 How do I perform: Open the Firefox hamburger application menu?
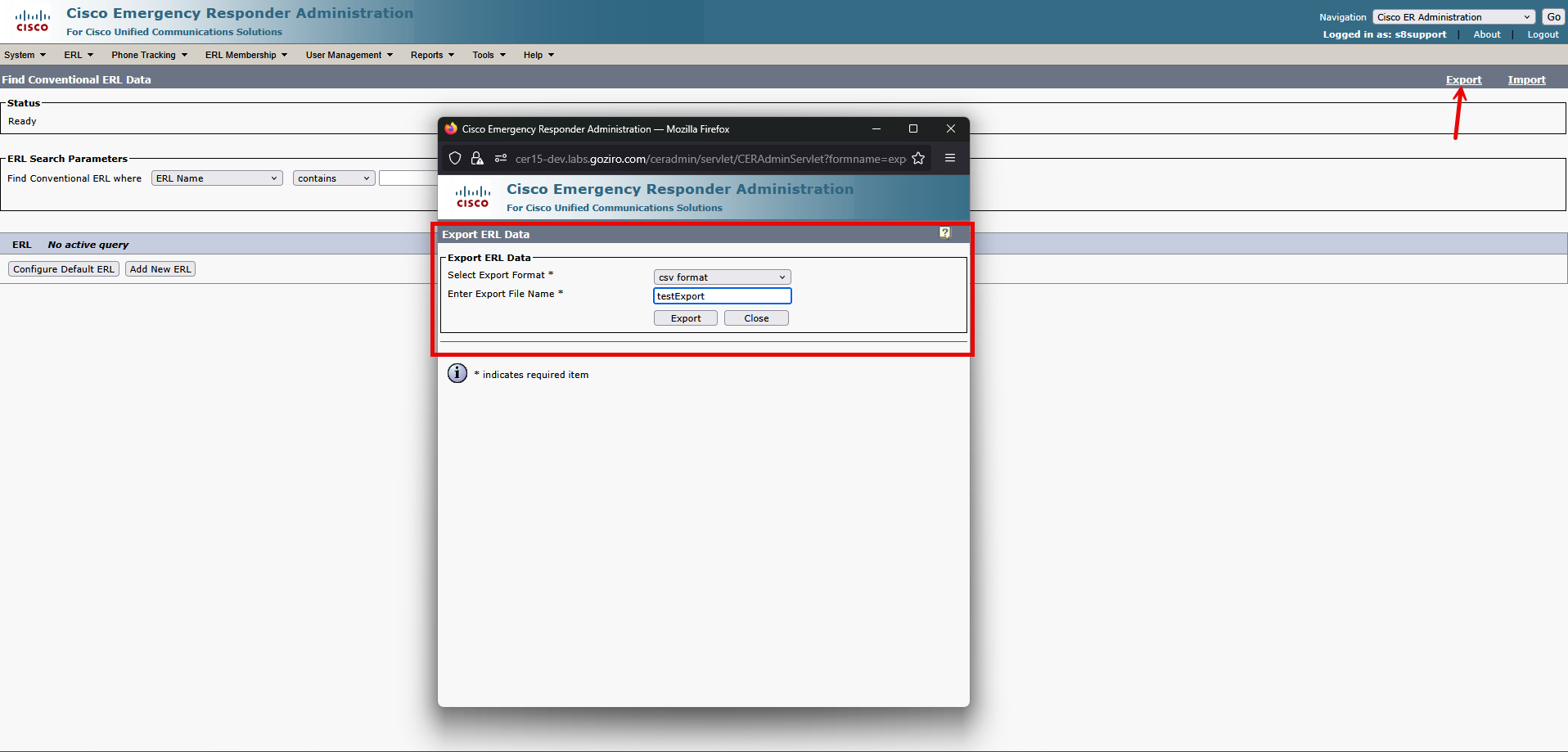click(950, 159)
